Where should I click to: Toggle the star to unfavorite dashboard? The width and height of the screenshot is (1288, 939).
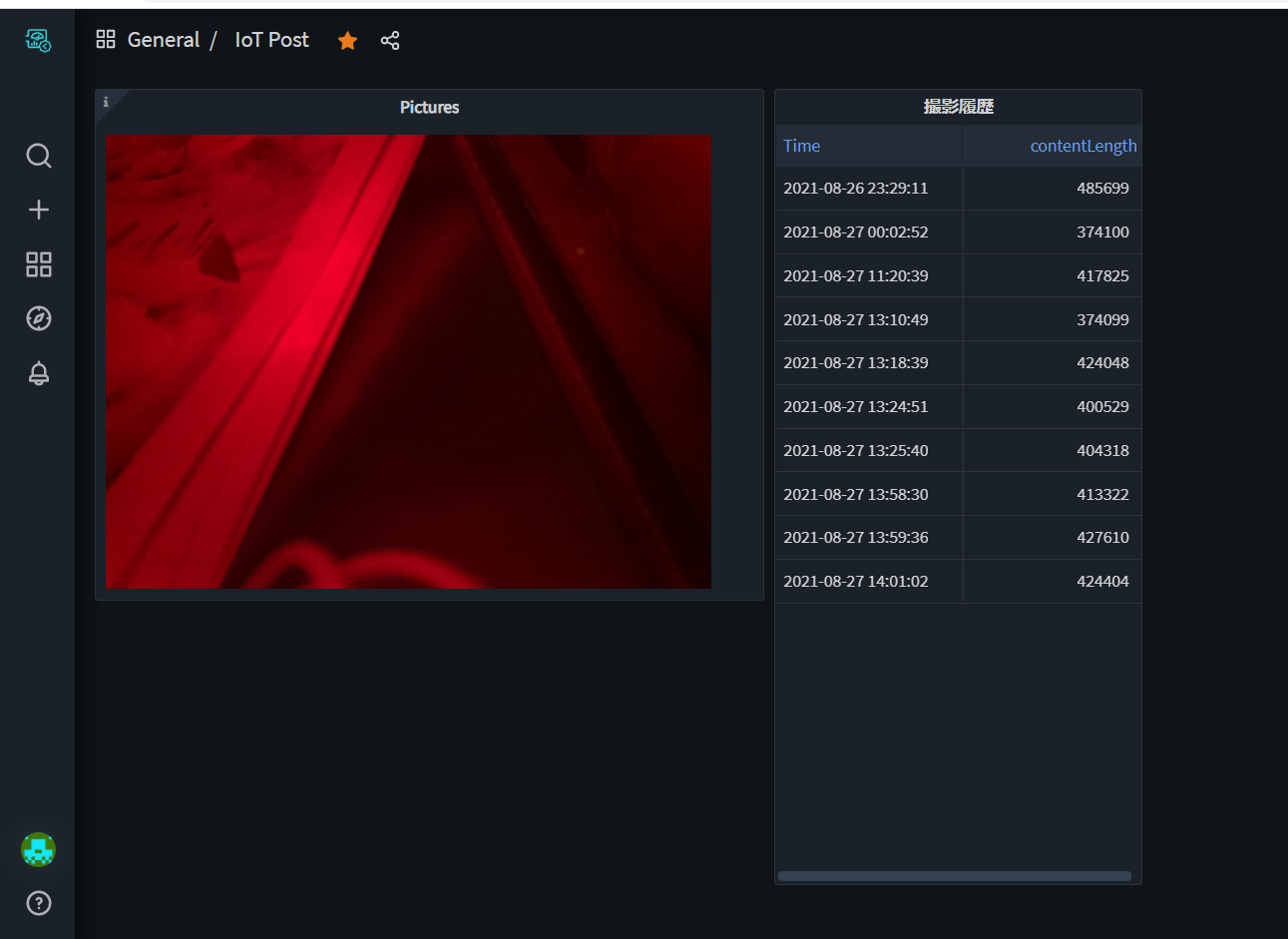pyautogui.click(x=347, y=41)
